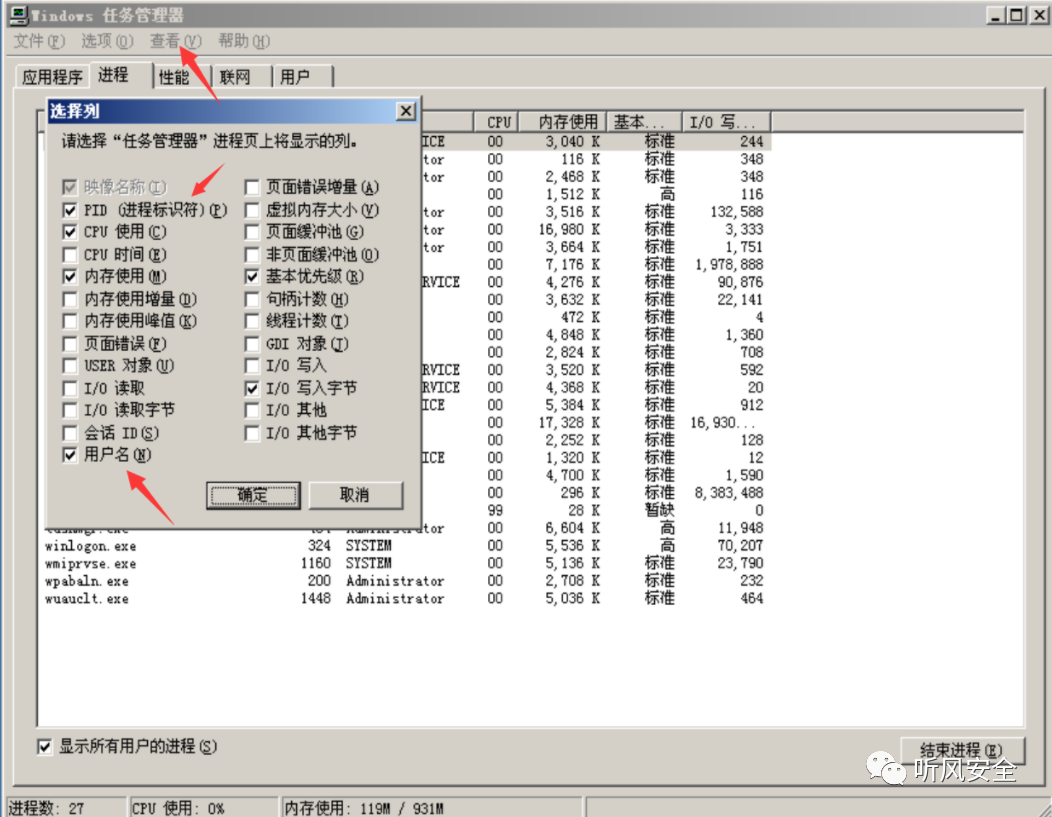Enable 非页面缓冲池 checkbox
Screen dimensions: 1052x817
tap(252, 255)
